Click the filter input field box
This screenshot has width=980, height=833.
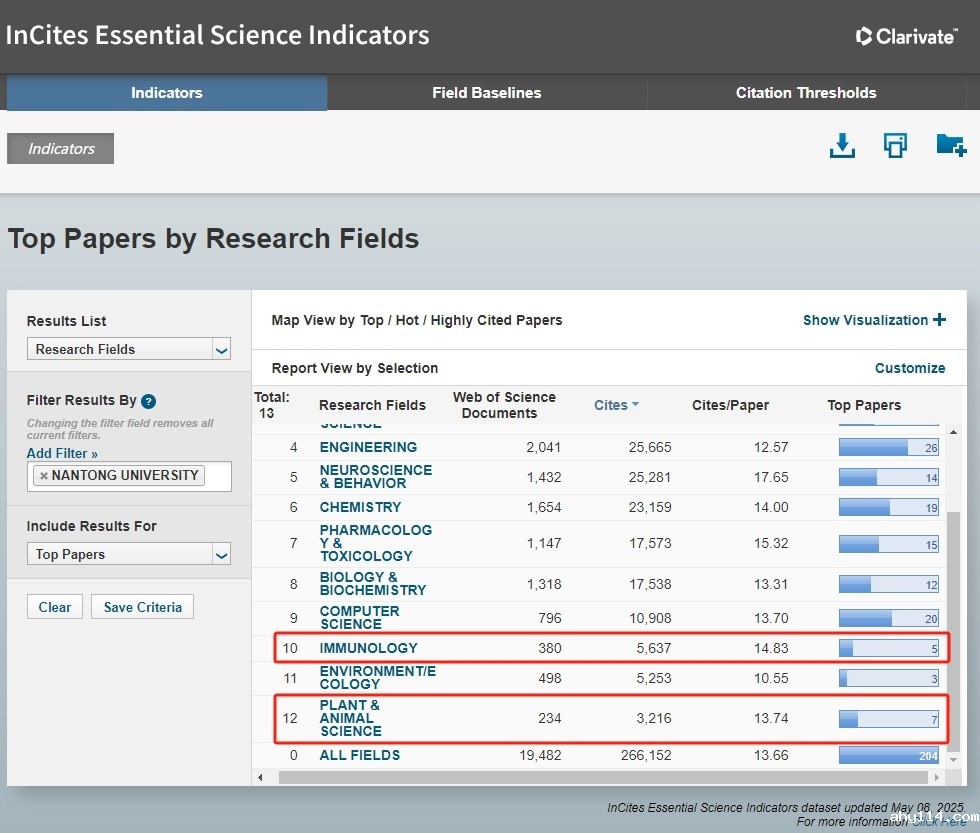click(x=129, y=476)
